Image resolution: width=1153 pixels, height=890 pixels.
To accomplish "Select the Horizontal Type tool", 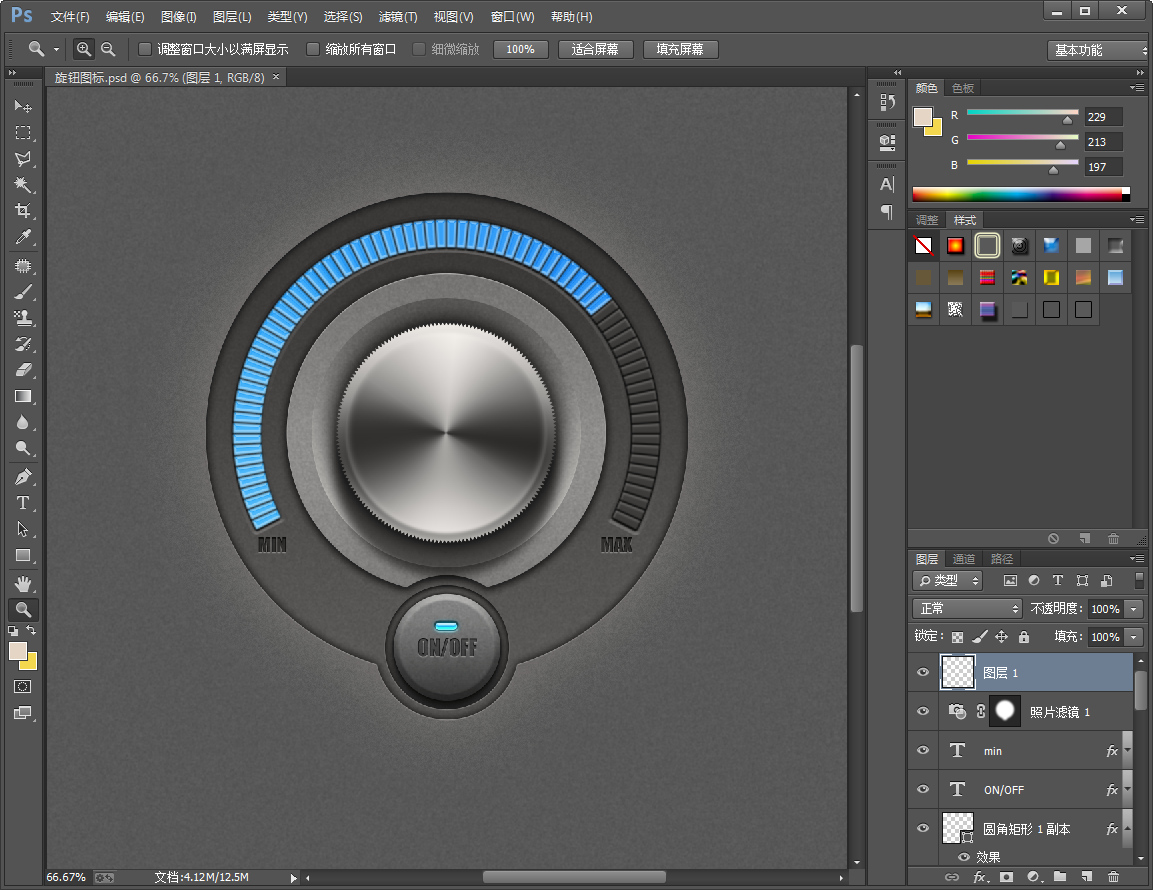I will [22, 503].
